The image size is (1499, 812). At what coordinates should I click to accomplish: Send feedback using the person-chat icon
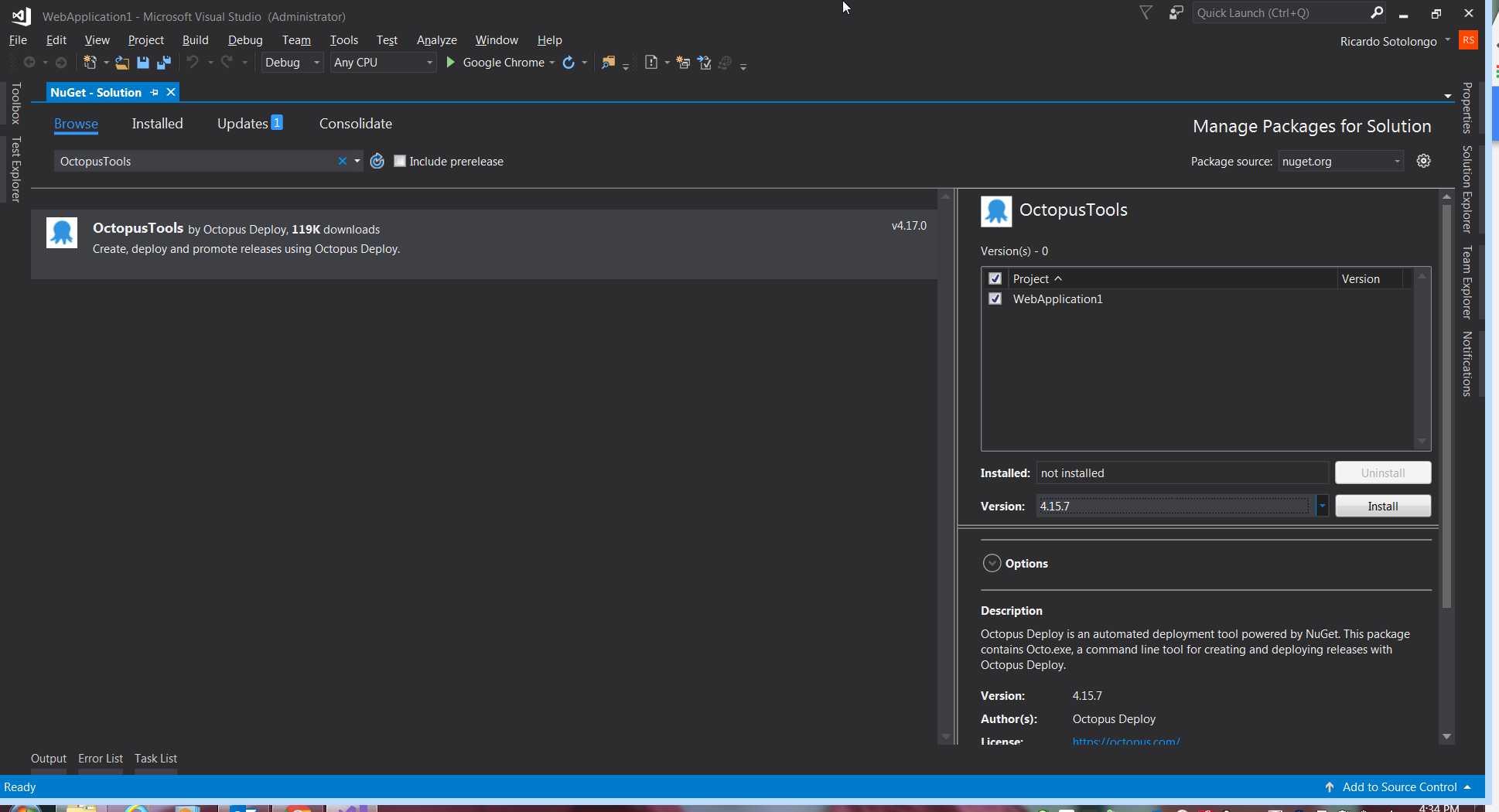(x=1176, y=12)
